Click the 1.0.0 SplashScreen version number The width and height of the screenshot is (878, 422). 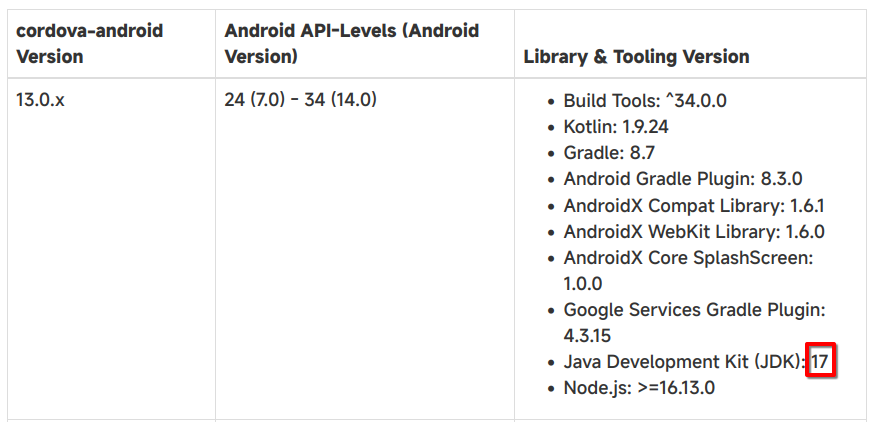(583, 283)
